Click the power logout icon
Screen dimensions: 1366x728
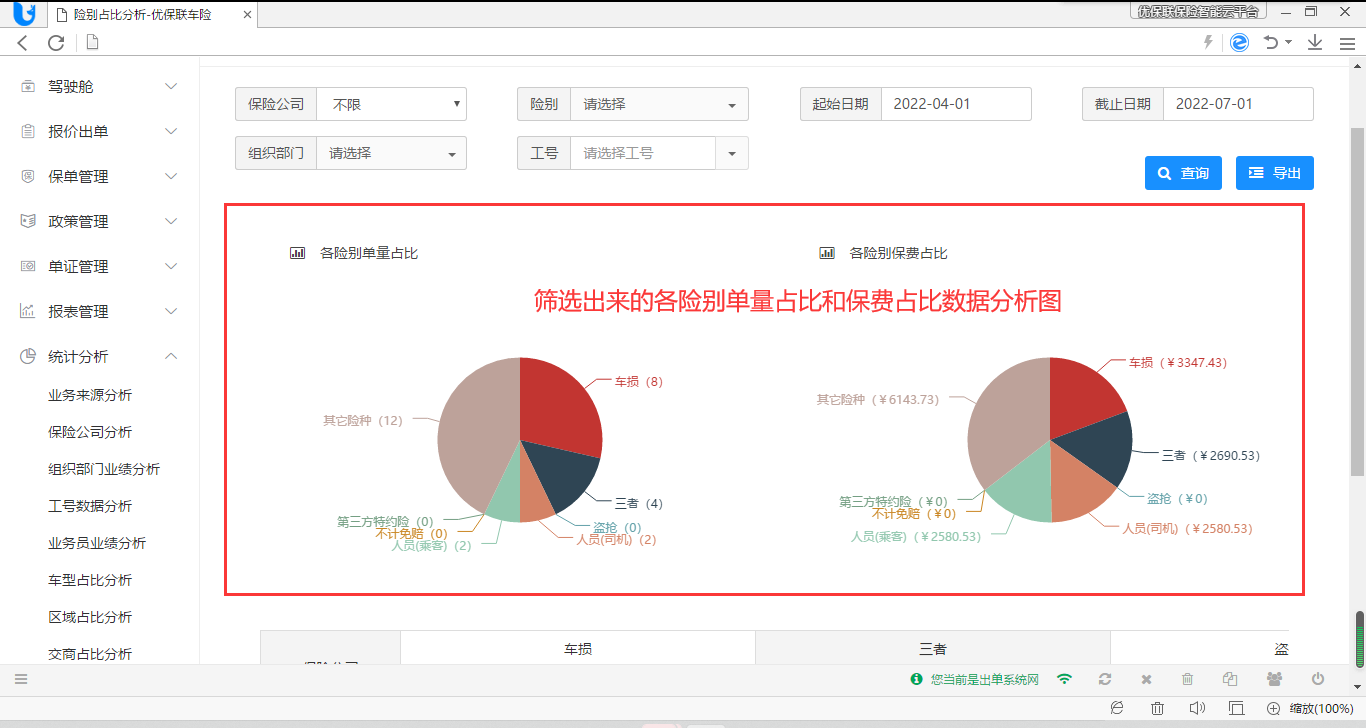[x=1318, y=679]
